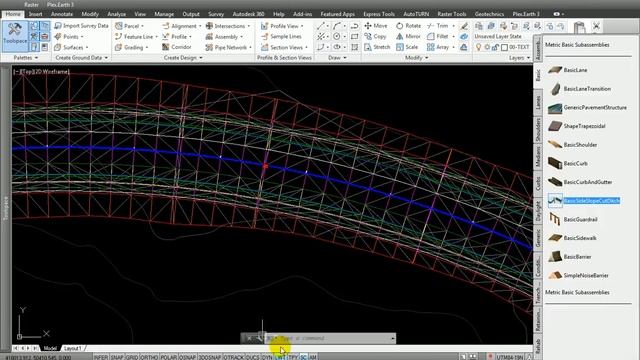Click the Fillet tool
Viewport: 640px width, 360px height.
point(438,36)
